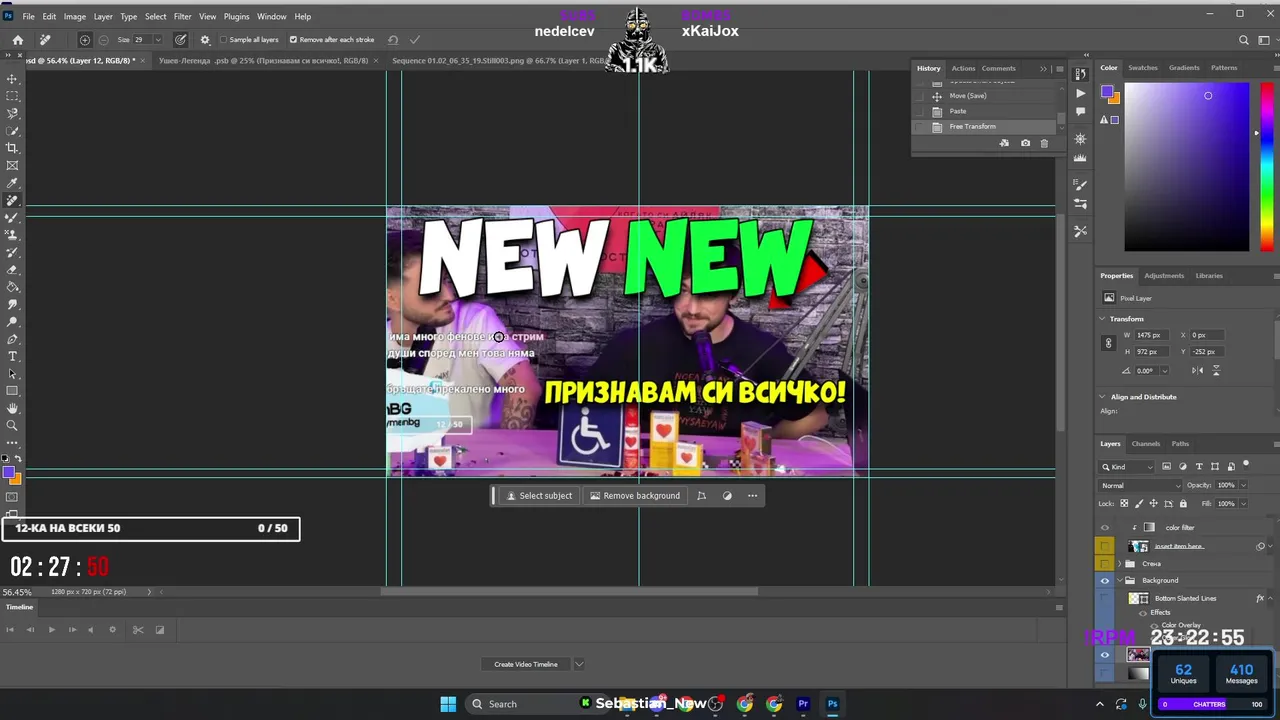Toggle visibility of Background group
Image resolution: width=1280 pixels, height=720 pixels.
coord(1105,580)
